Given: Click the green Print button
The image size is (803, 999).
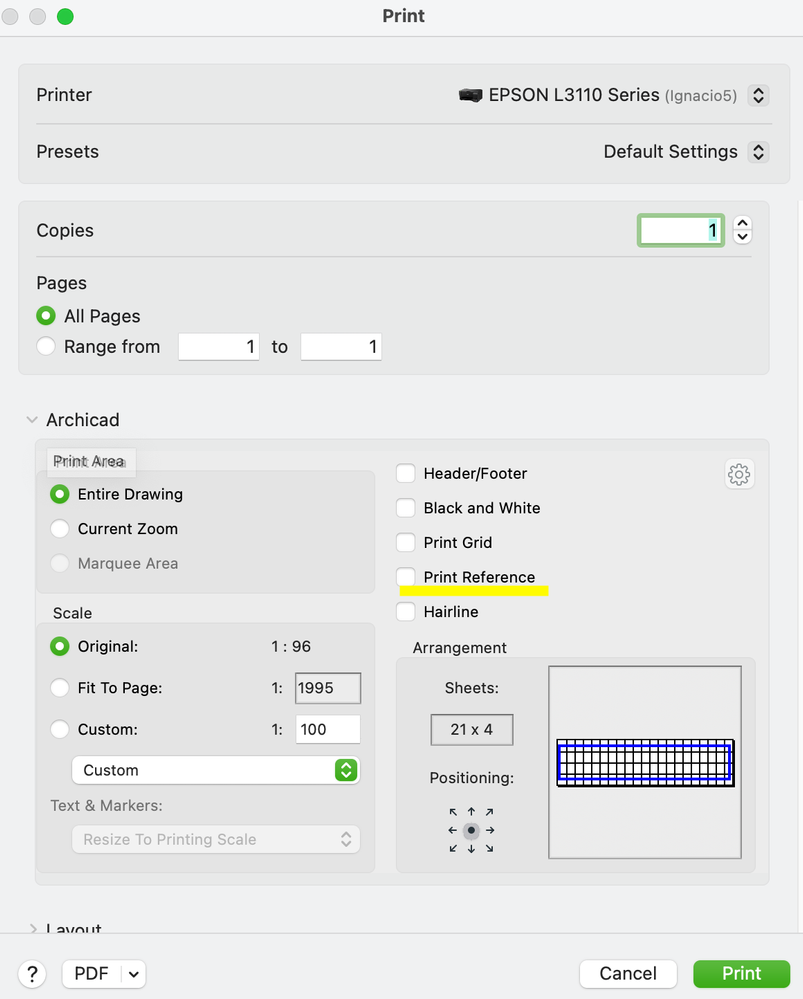Looking at the screenshot, I should [742, 974].
